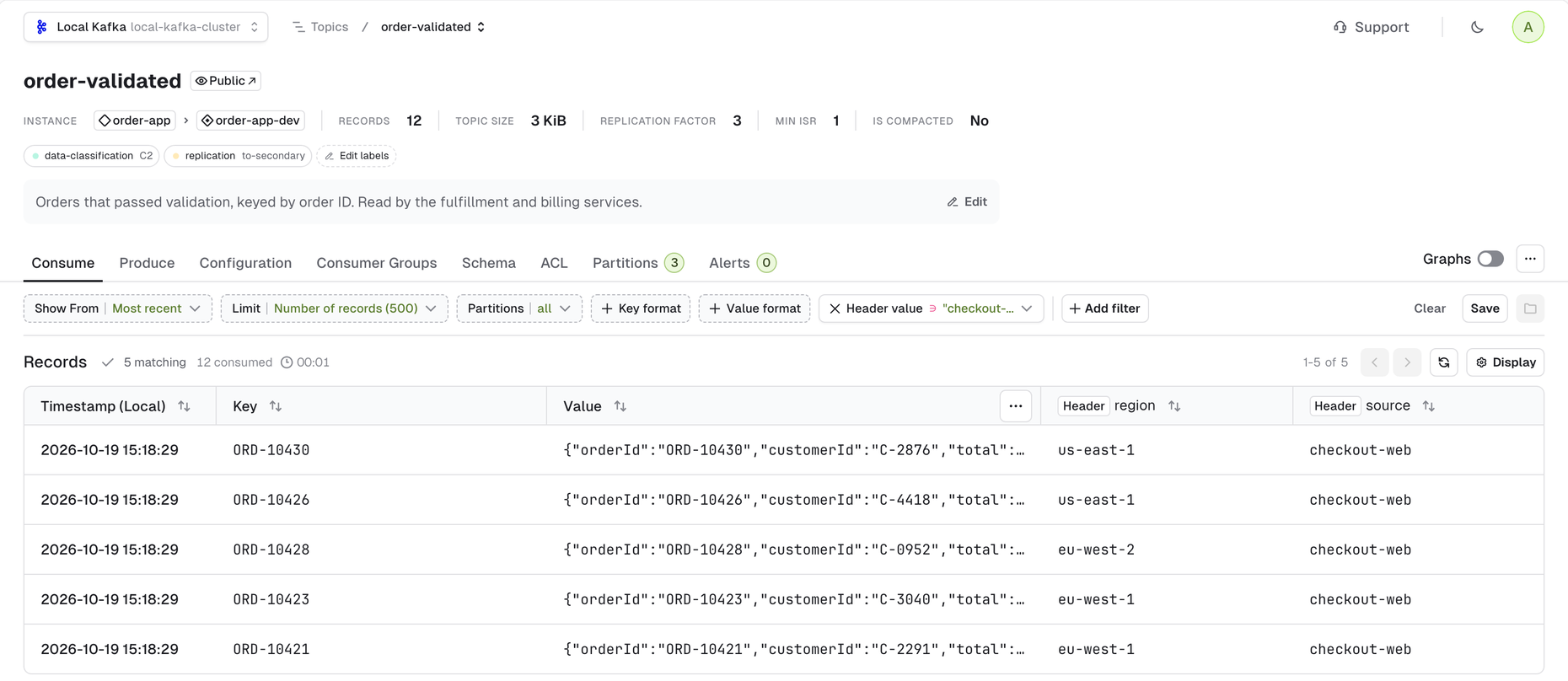1568x681 pixels.
Task: Go to the next records page
Action: click(1407, 362)
